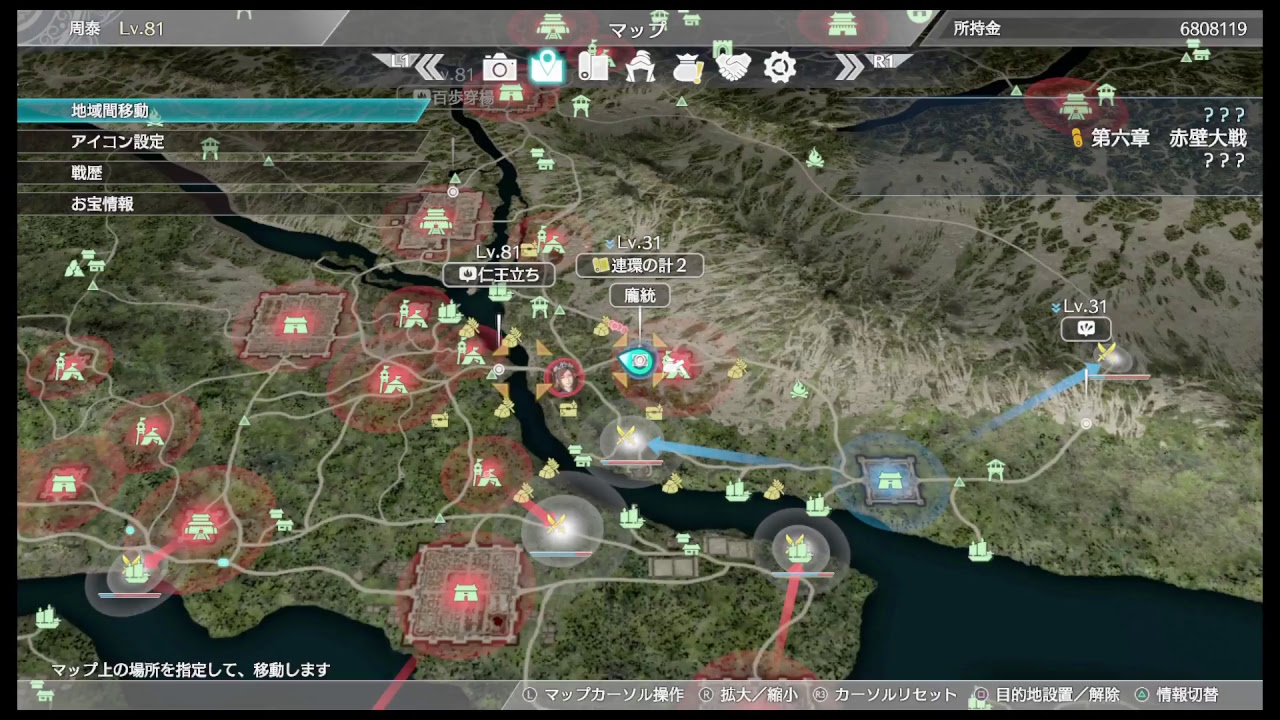
Task: Open the item pouch tab icon
Action: (x=688, y=67)
